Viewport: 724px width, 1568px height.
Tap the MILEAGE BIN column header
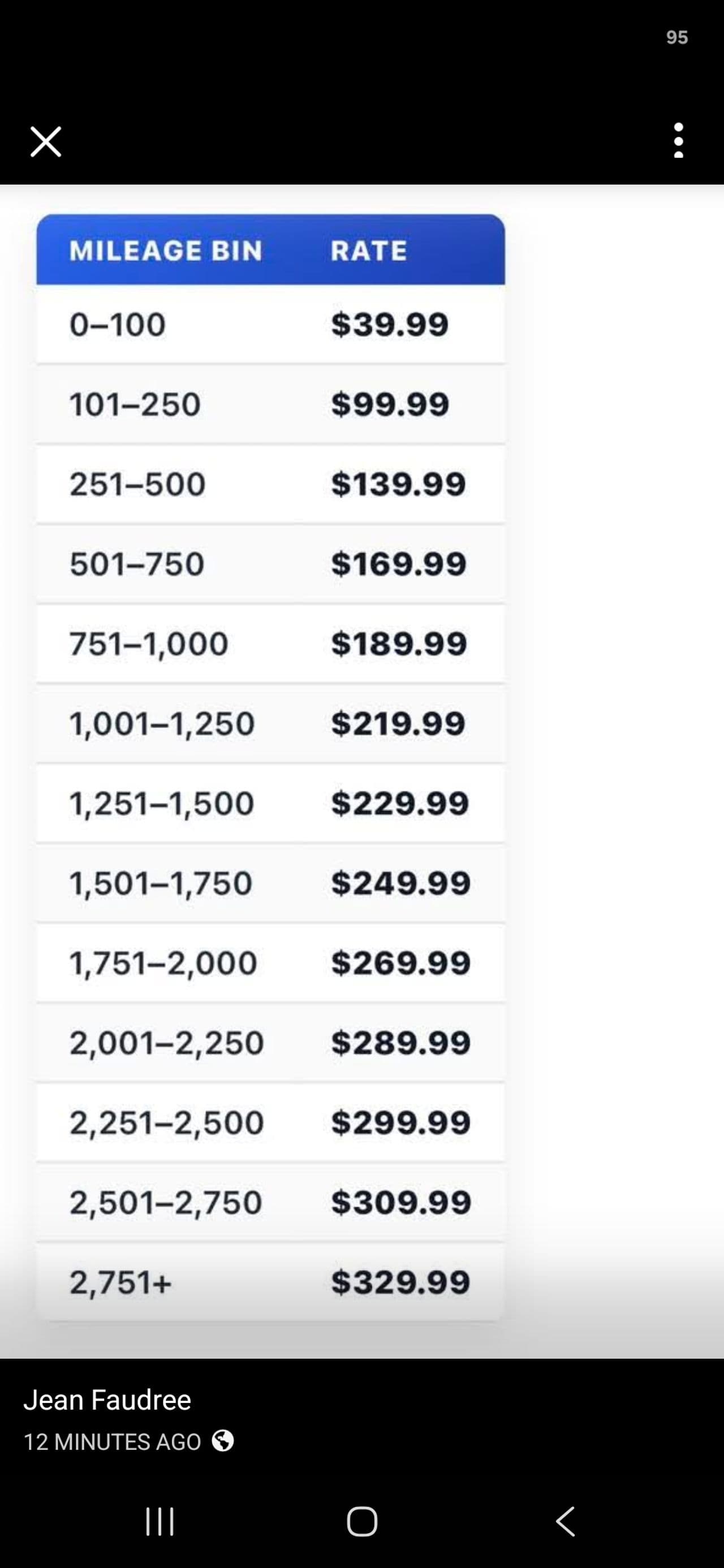pos(166,251)
